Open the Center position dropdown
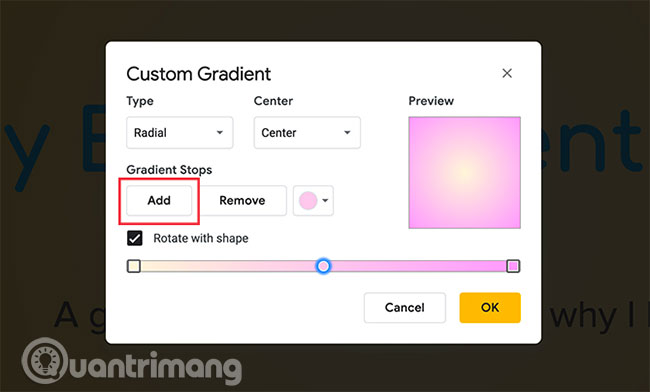This screenshot has height=392, width=650. click(307, 133)
